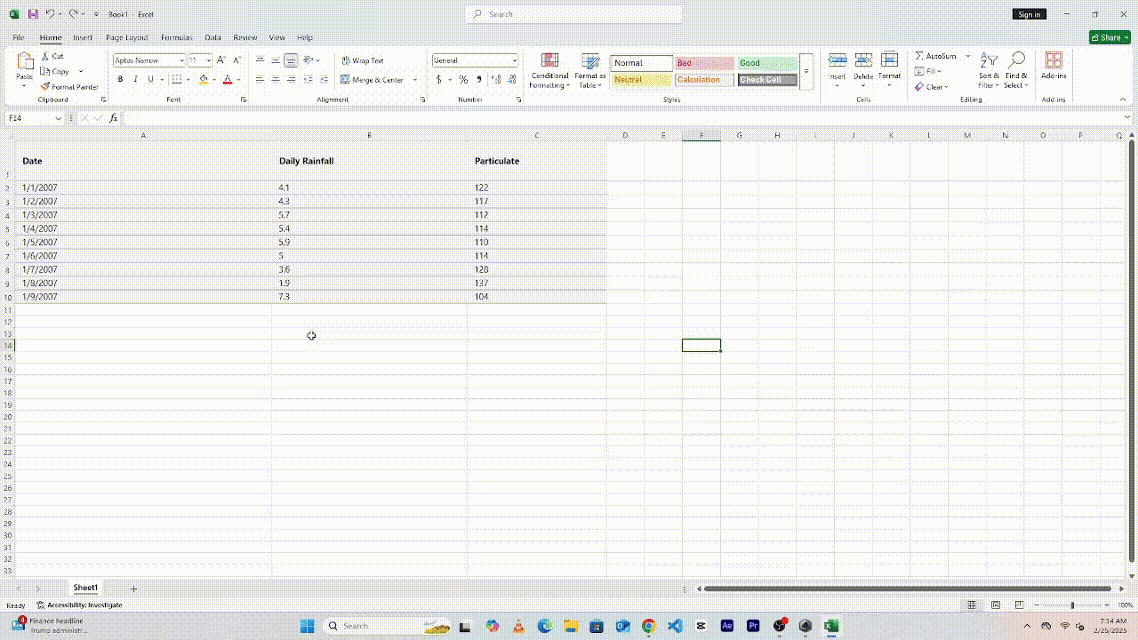Click Delete cells icon
1138x640 pixels.
[863, 61]
